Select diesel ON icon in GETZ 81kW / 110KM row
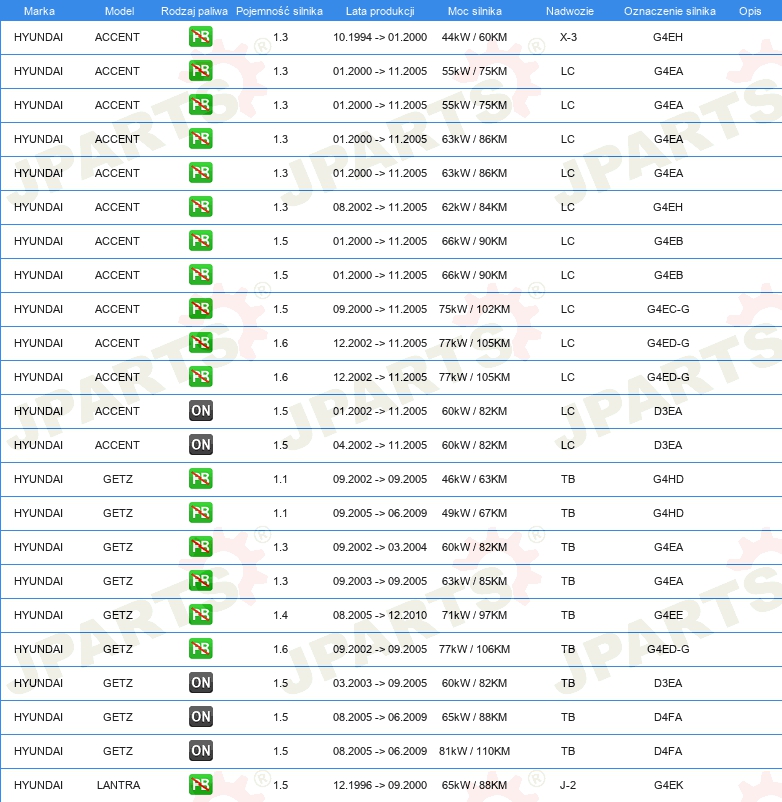This screenshot has height=802, width=782. (200, 751)
